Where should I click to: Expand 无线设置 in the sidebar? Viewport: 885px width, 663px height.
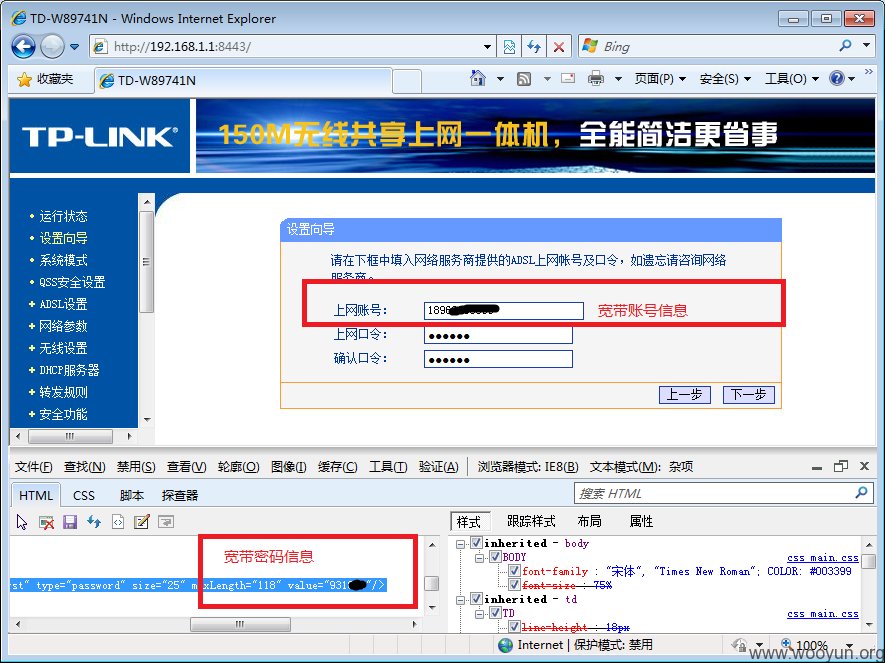coord(63,348)
